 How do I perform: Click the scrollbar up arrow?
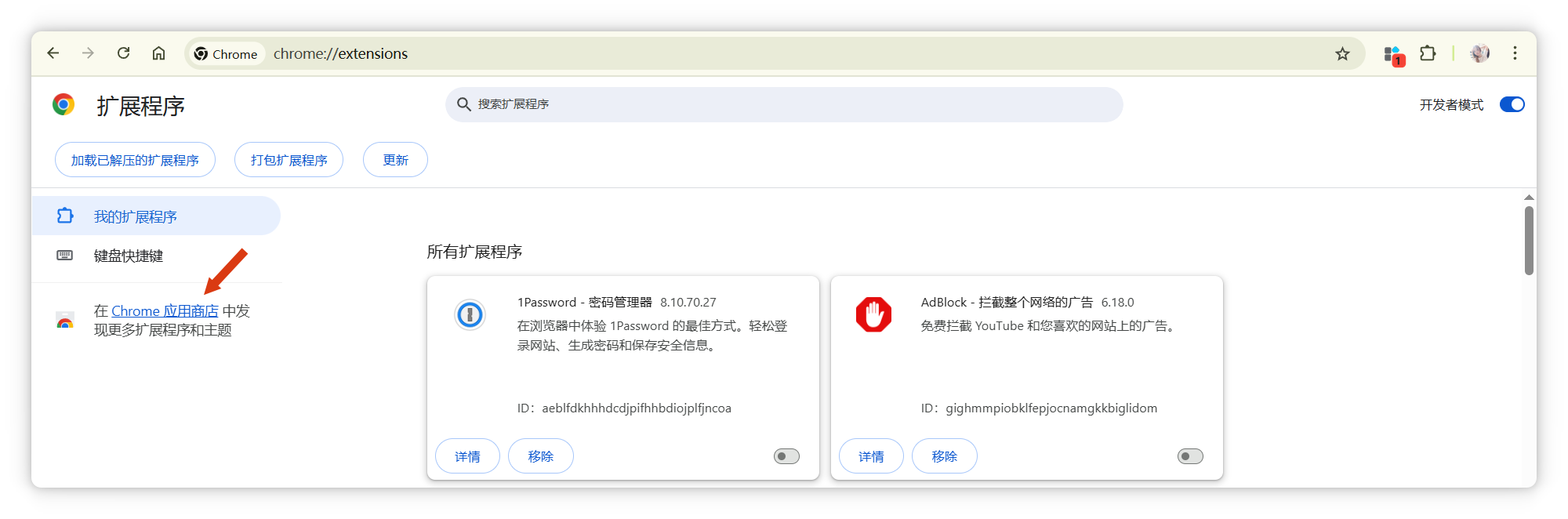pos(1529,198)
